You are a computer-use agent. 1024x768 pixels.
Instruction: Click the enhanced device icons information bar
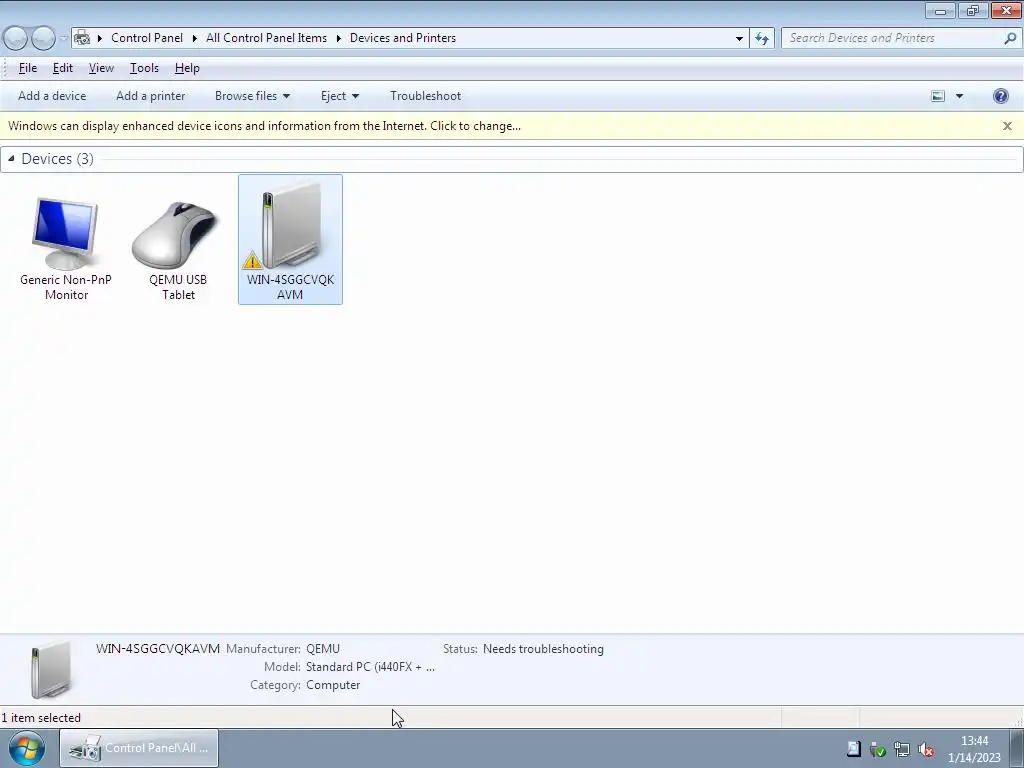pyautogui.click(x=264, y=126)
